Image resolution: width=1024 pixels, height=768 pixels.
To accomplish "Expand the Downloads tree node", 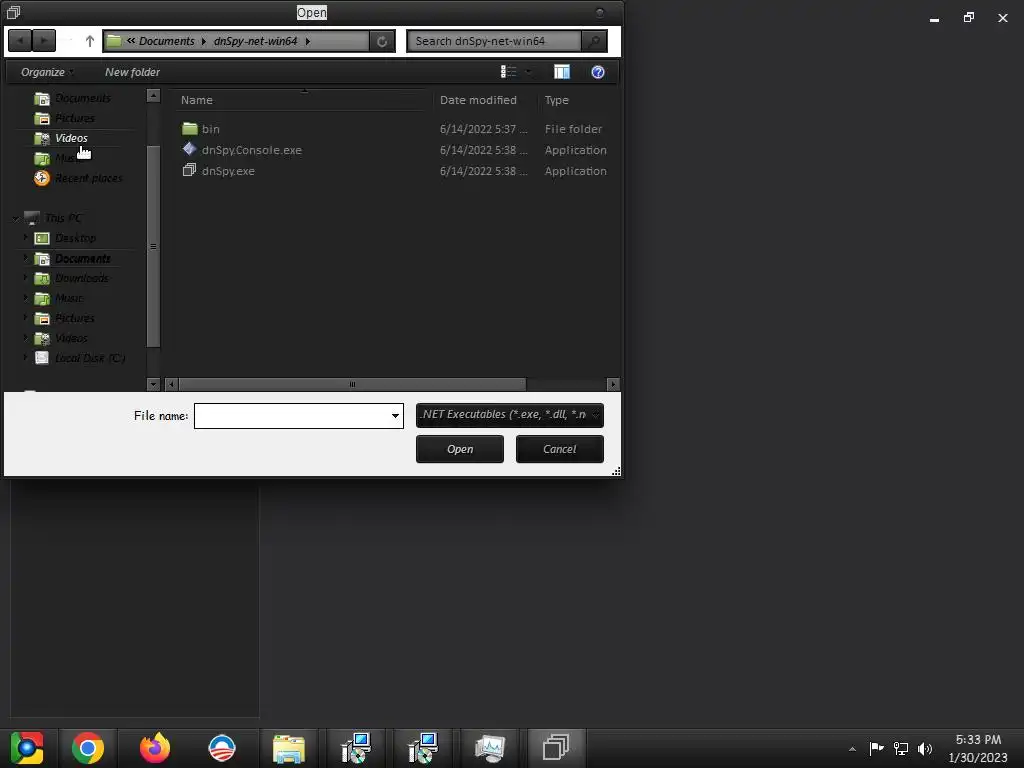I will pyautogui.click(x=25, y=278).
